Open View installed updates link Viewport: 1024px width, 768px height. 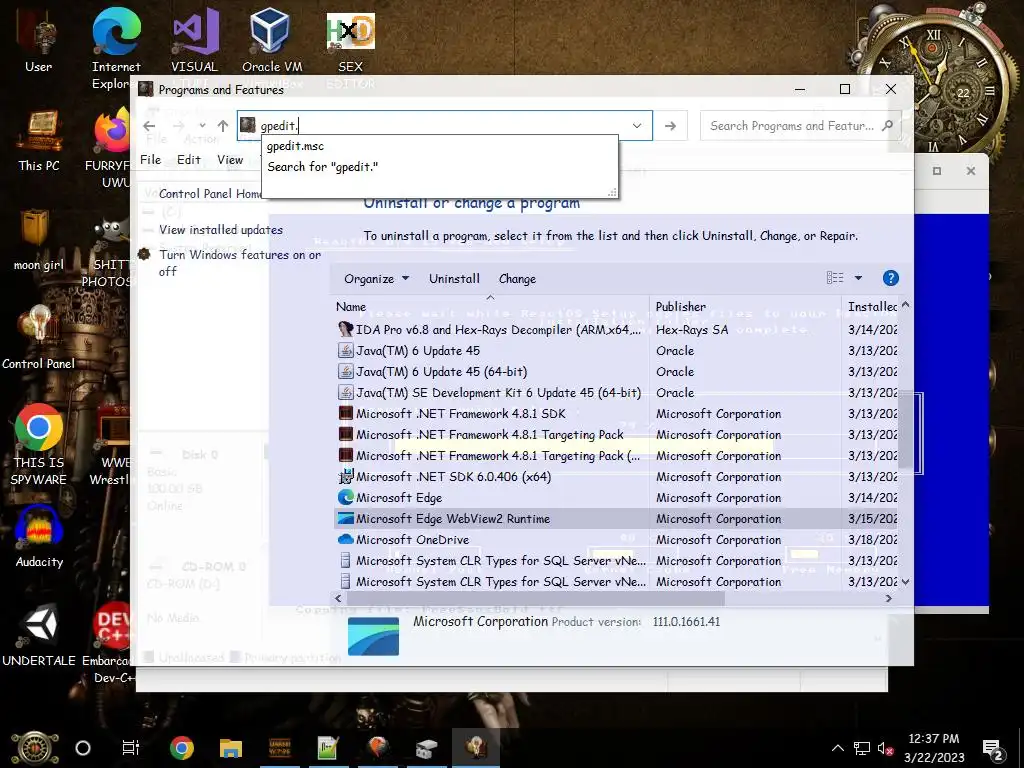coord(221,230)
